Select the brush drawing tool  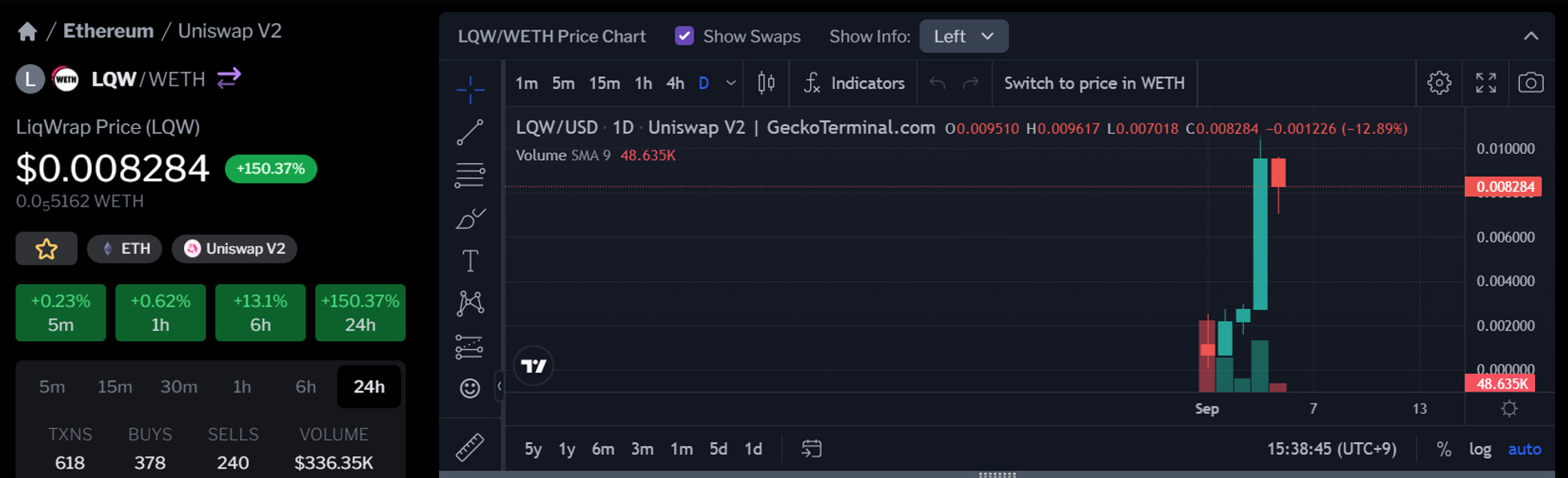(470, 219)
